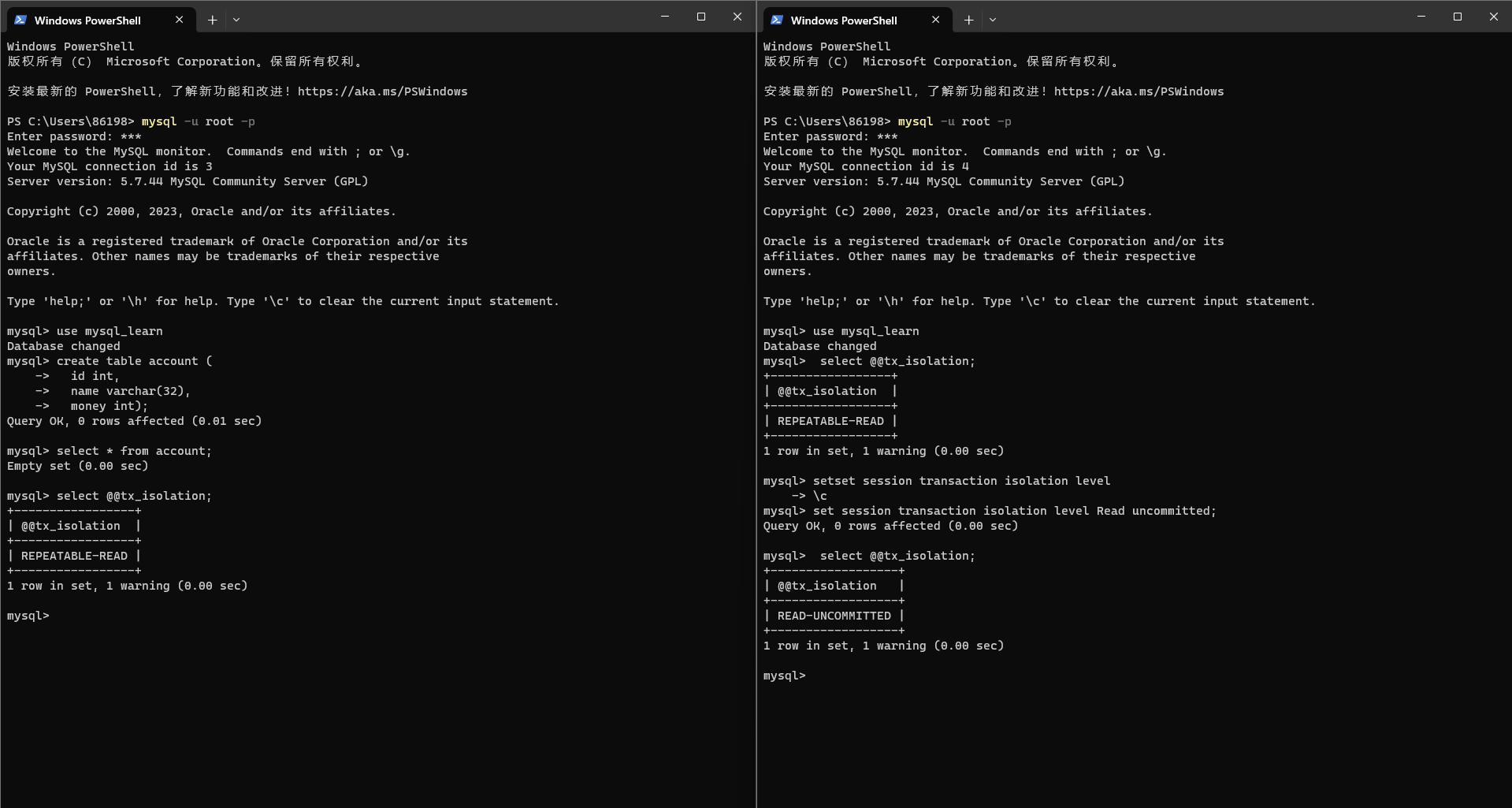The image size is (1512, 808).
Task: Click the 'mysql -u root -p' command in left terminal
Action: tap(199, 121)
